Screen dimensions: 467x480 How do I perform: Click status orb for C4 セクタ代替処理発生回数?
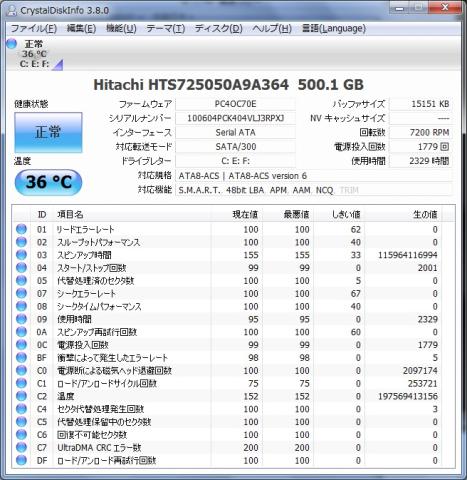21,409
